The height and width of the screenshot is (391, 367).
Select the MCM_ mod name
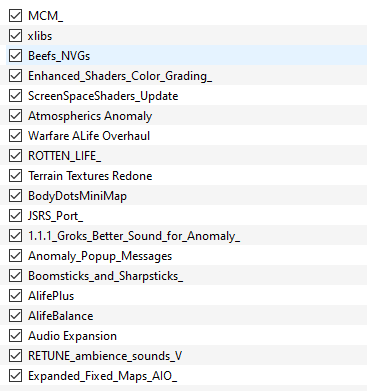(45, 16)
